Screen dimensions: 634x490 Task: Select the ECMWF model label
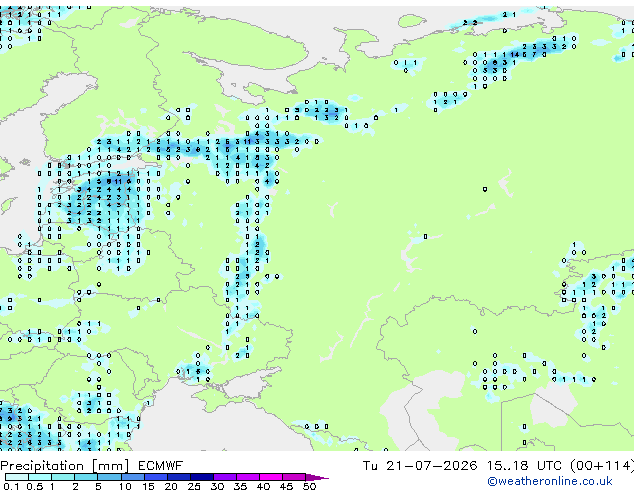coord(161,466)
